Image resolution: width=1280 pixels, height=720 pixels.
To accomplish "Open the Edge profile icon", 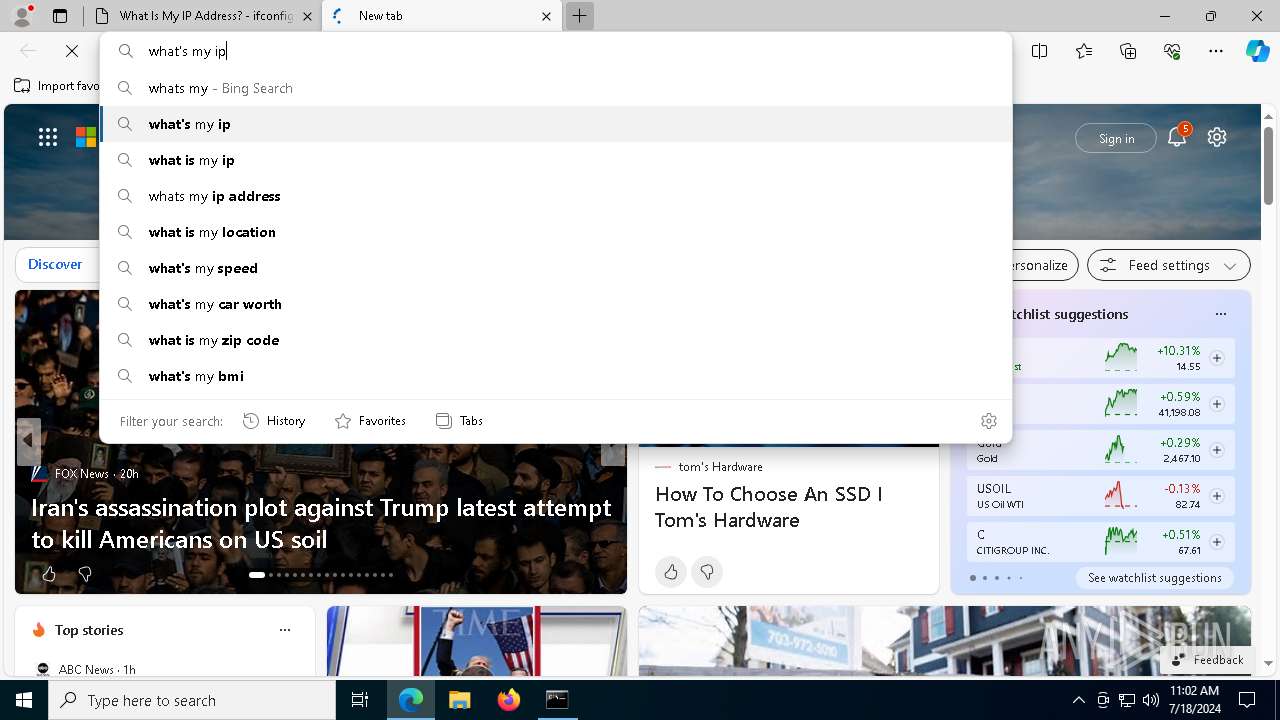I will coord(22,16).
